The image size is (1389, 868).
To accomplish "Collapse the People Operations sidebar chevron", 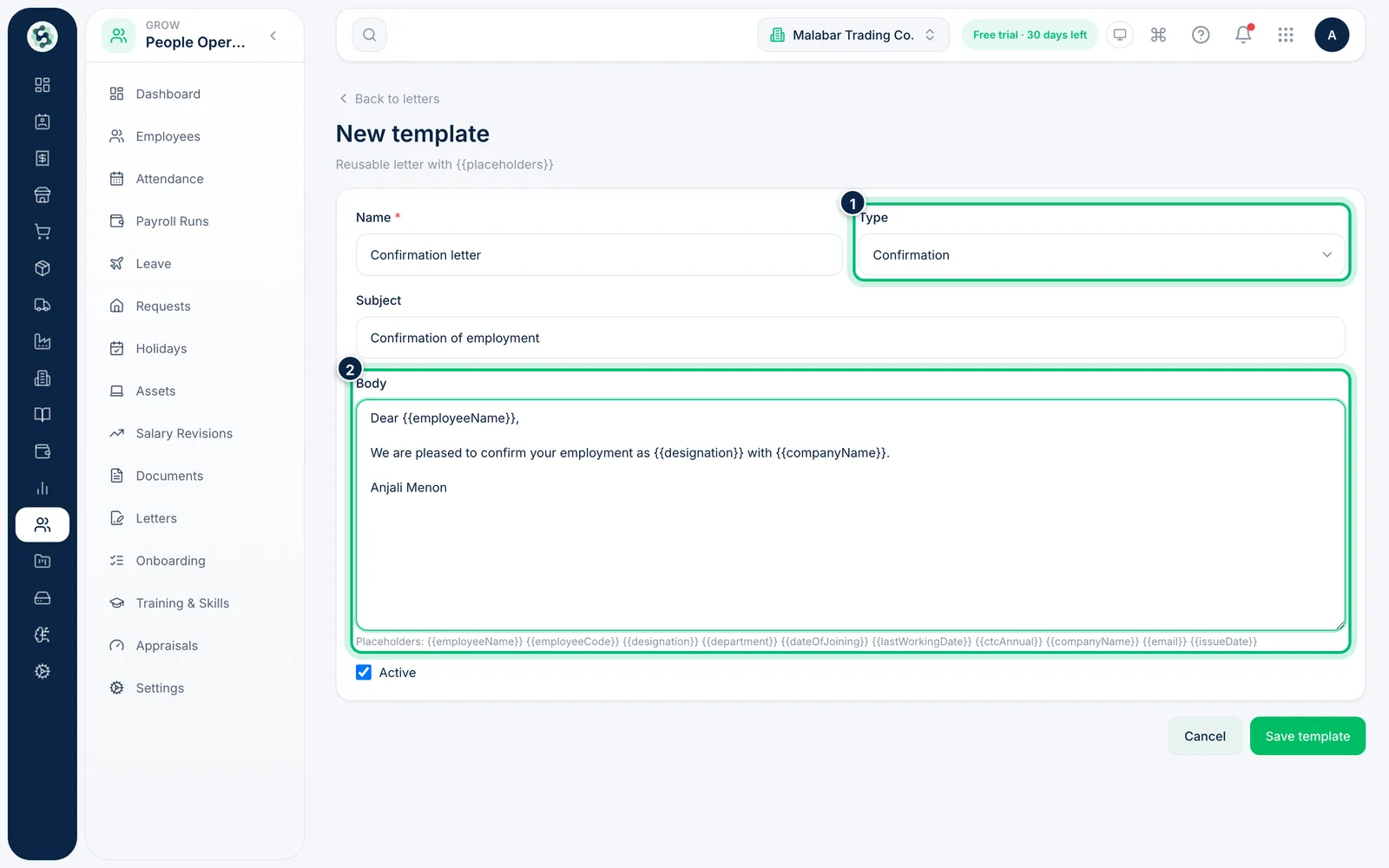I will [x=273, y=36].
